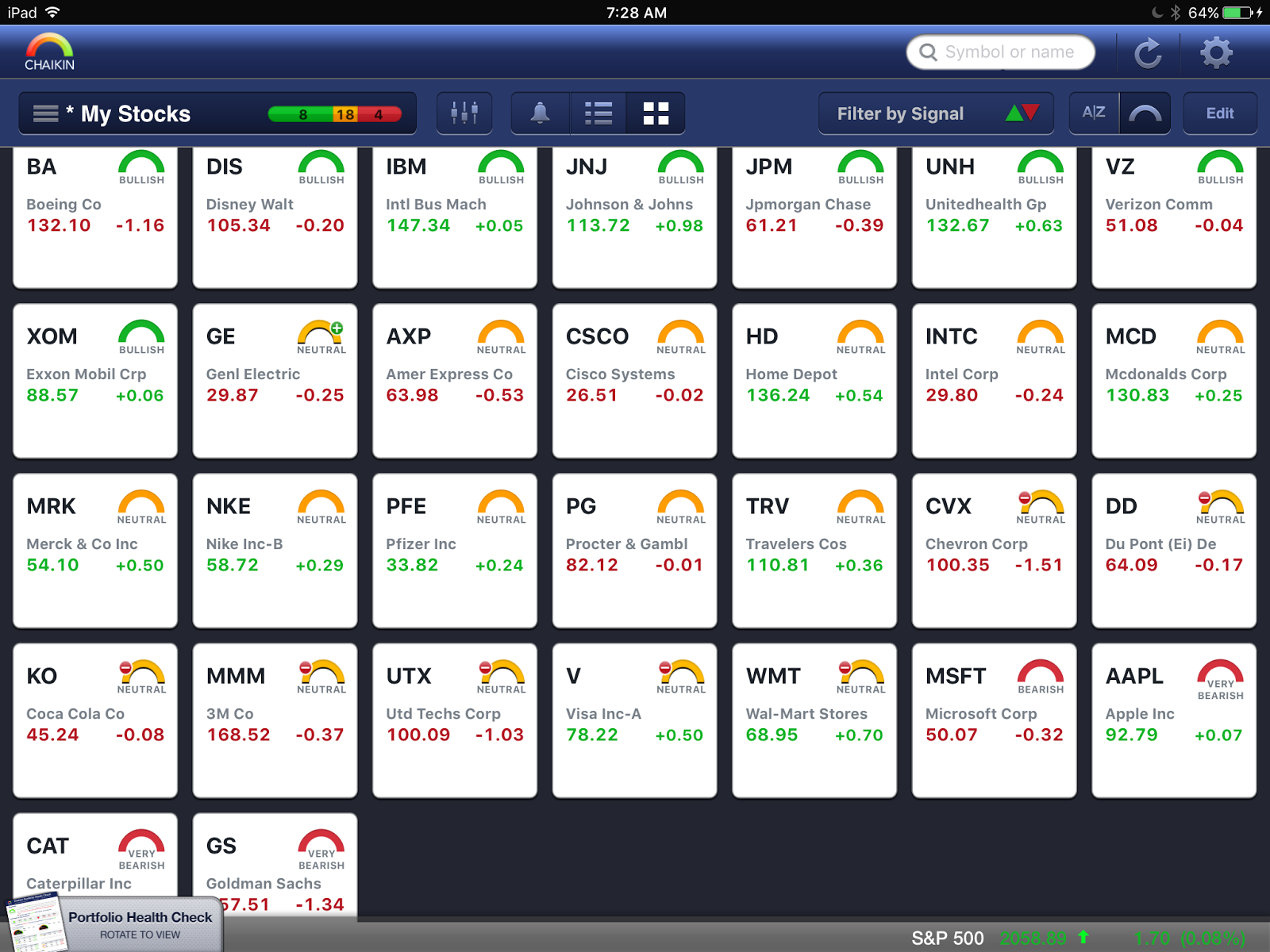
Task: Open Filter by Signal dropdown
Action: click(x=936, y=113)
